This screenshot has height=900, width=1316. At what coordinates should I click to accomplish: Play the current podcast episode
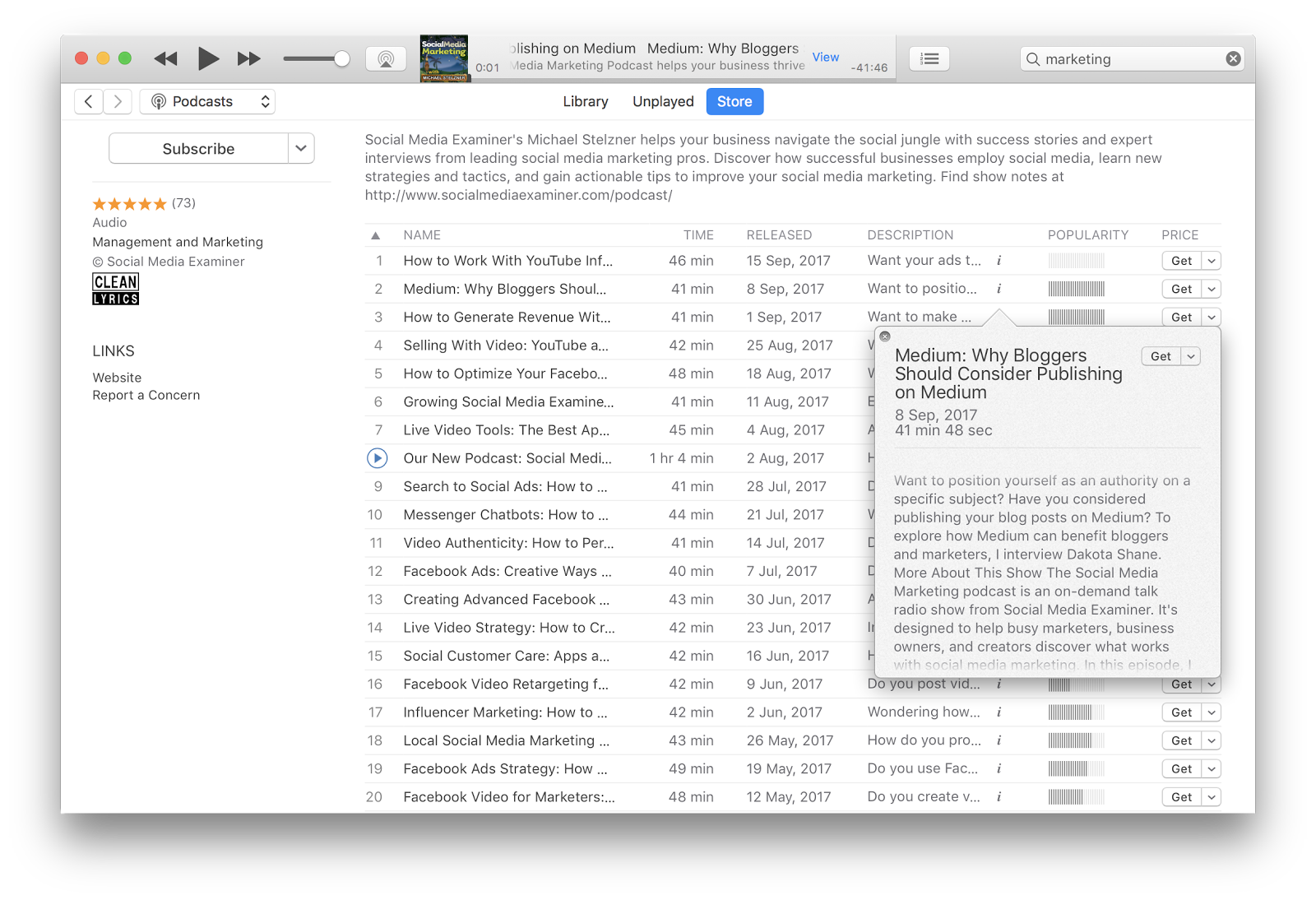coord(208,58)
